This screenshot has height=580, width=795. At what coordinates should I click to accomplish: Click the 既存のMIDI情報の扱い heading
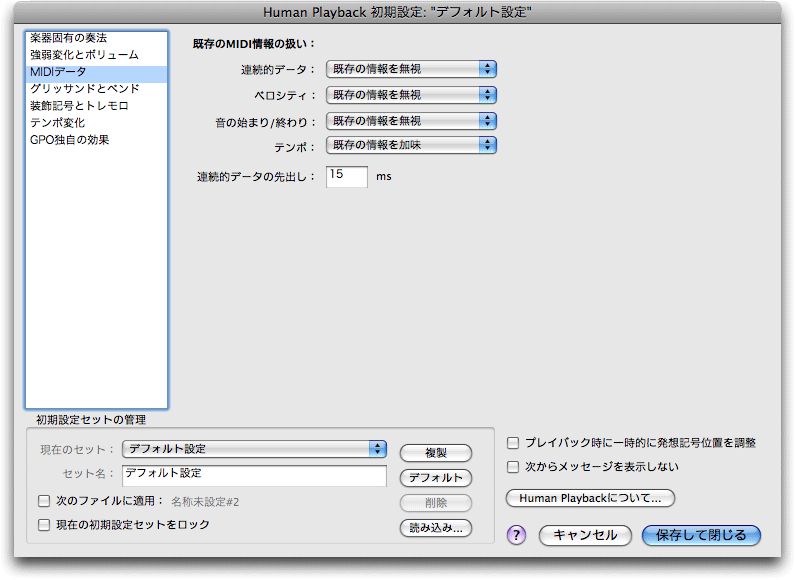click(x=253, y=44)
